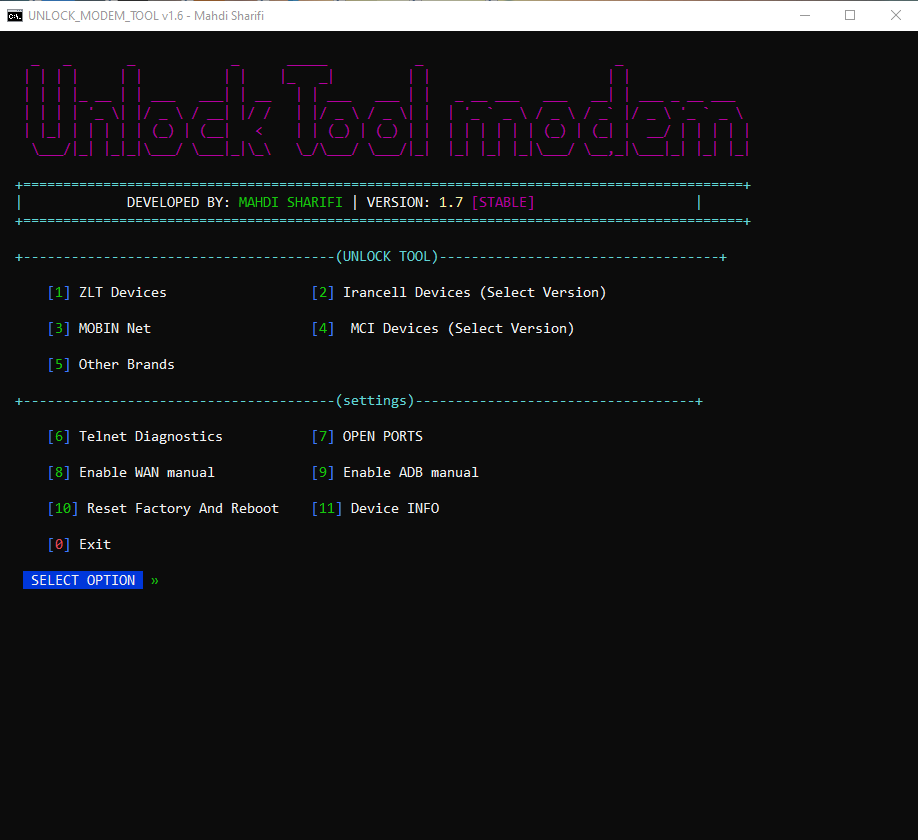This screenshot has width=918, height=840.
Task: Select Reset Factory And Reboot option
Action: [164, 508]
